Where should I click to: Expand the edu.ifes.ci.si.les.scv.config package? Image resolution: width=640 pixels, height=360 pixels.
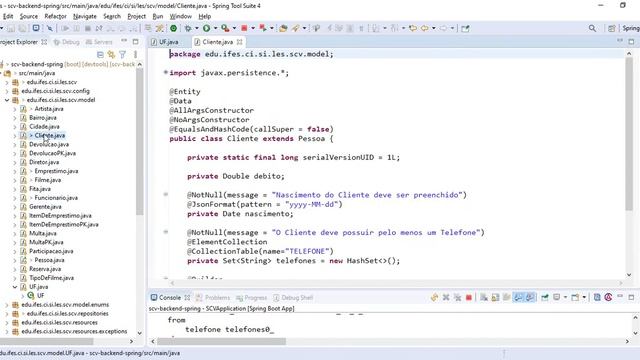pyautogui.click(x=7, y=91)
